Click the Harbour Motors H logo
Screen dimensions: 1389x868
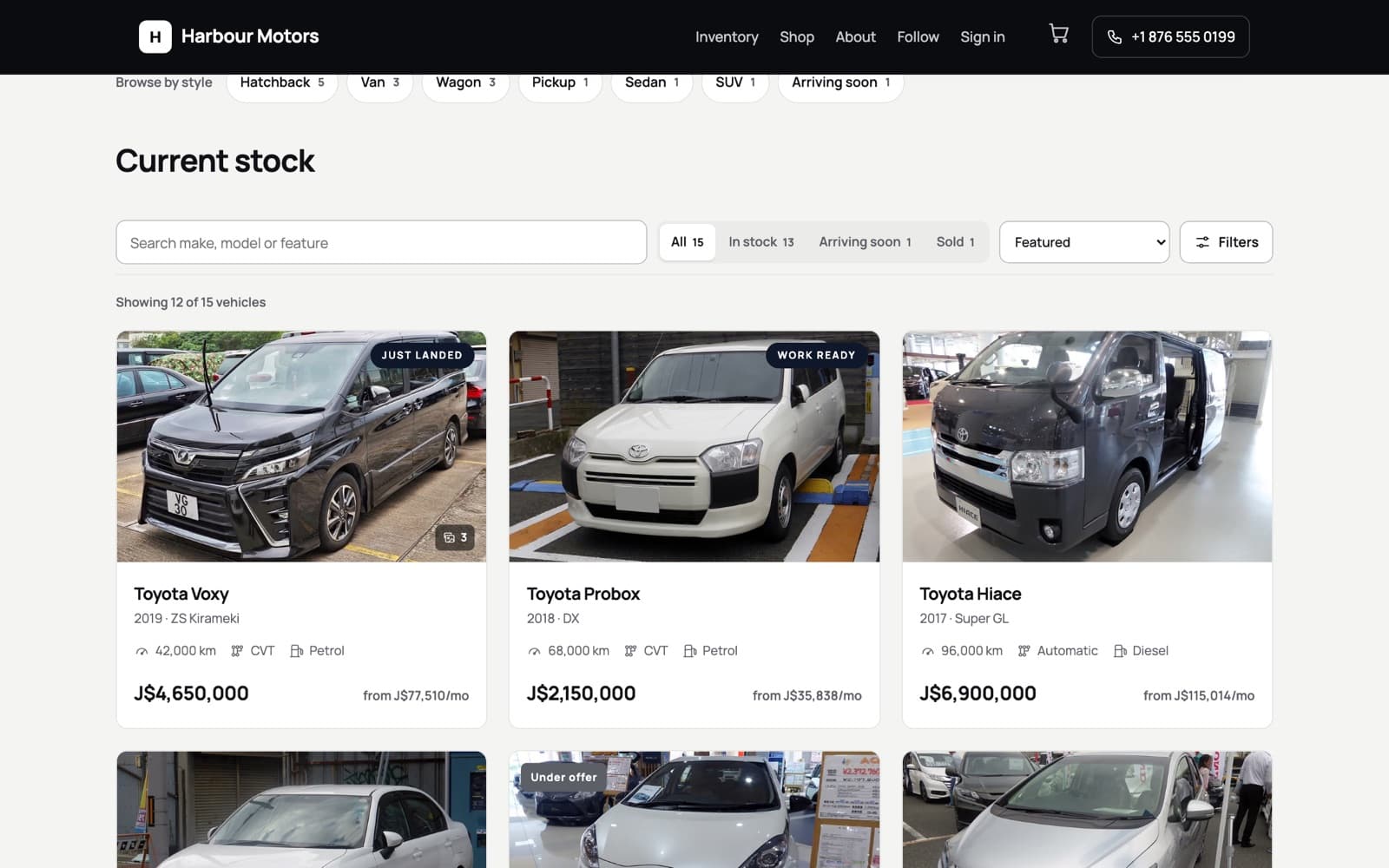155,36
